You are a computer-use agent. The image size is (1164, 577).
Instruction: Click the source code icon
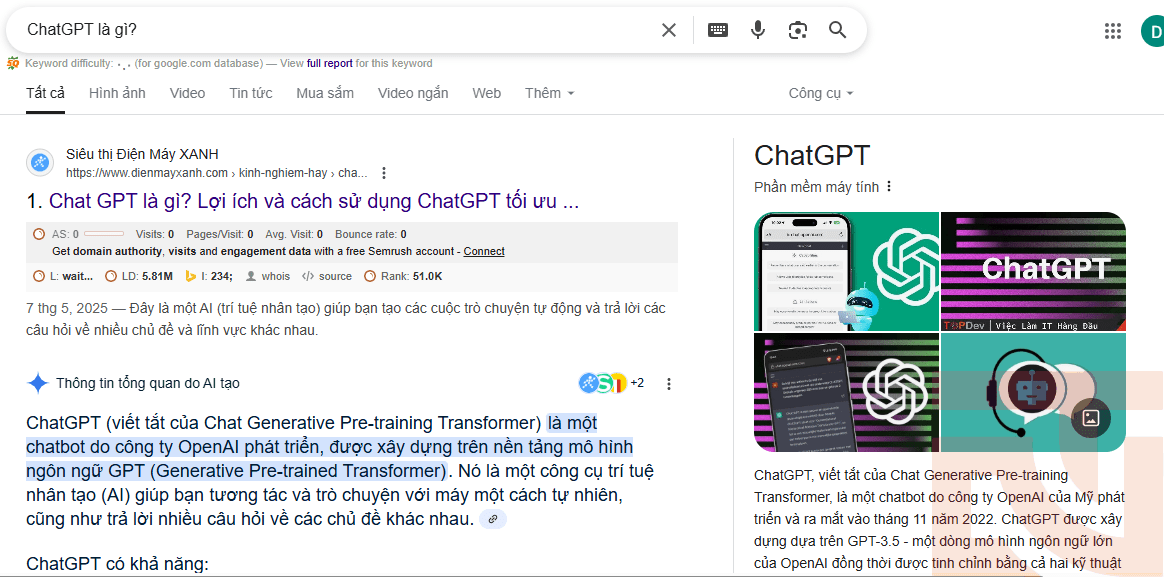[307, 276]
